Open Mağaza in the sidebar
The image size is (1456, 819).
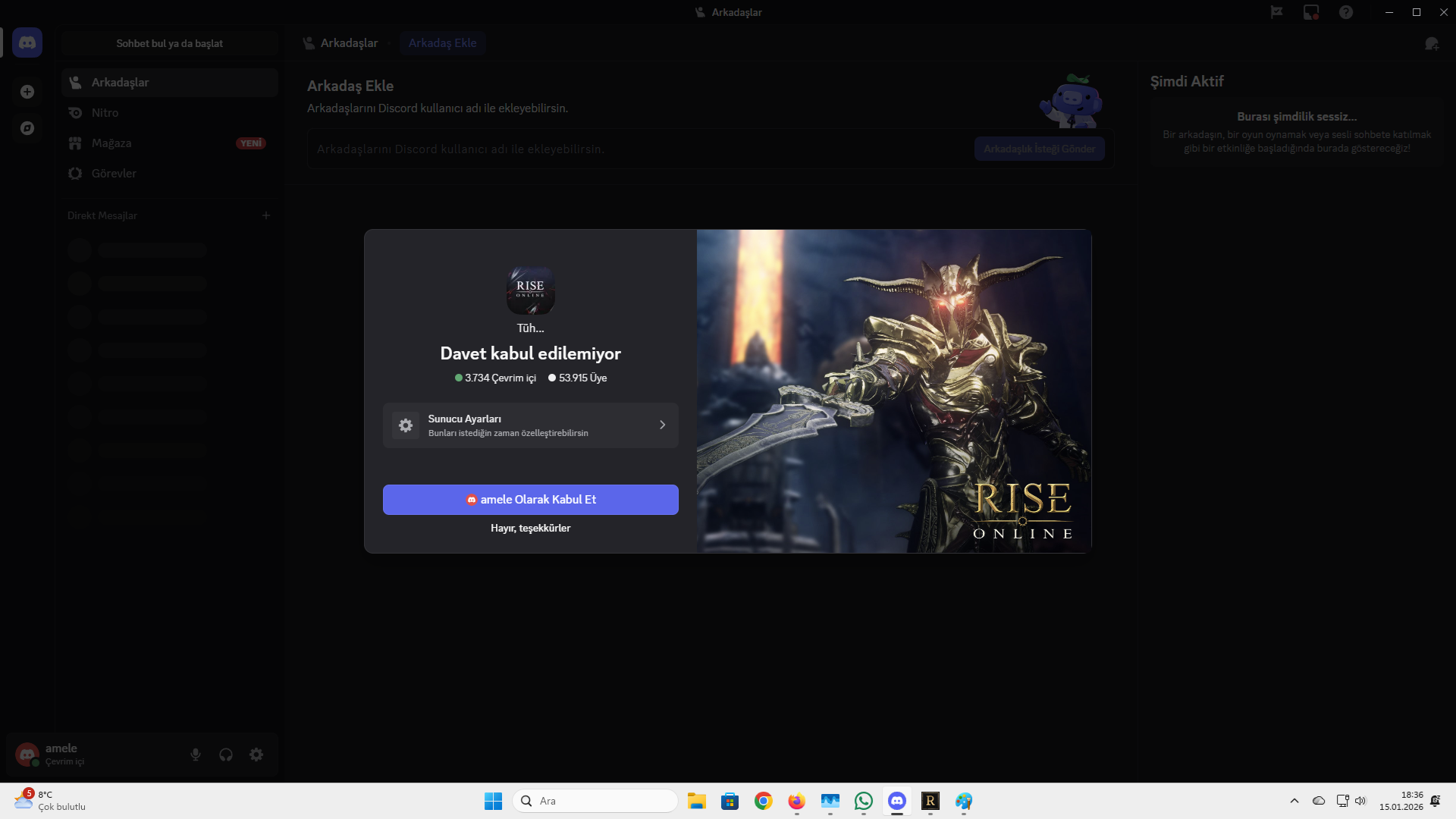[170, 143]
